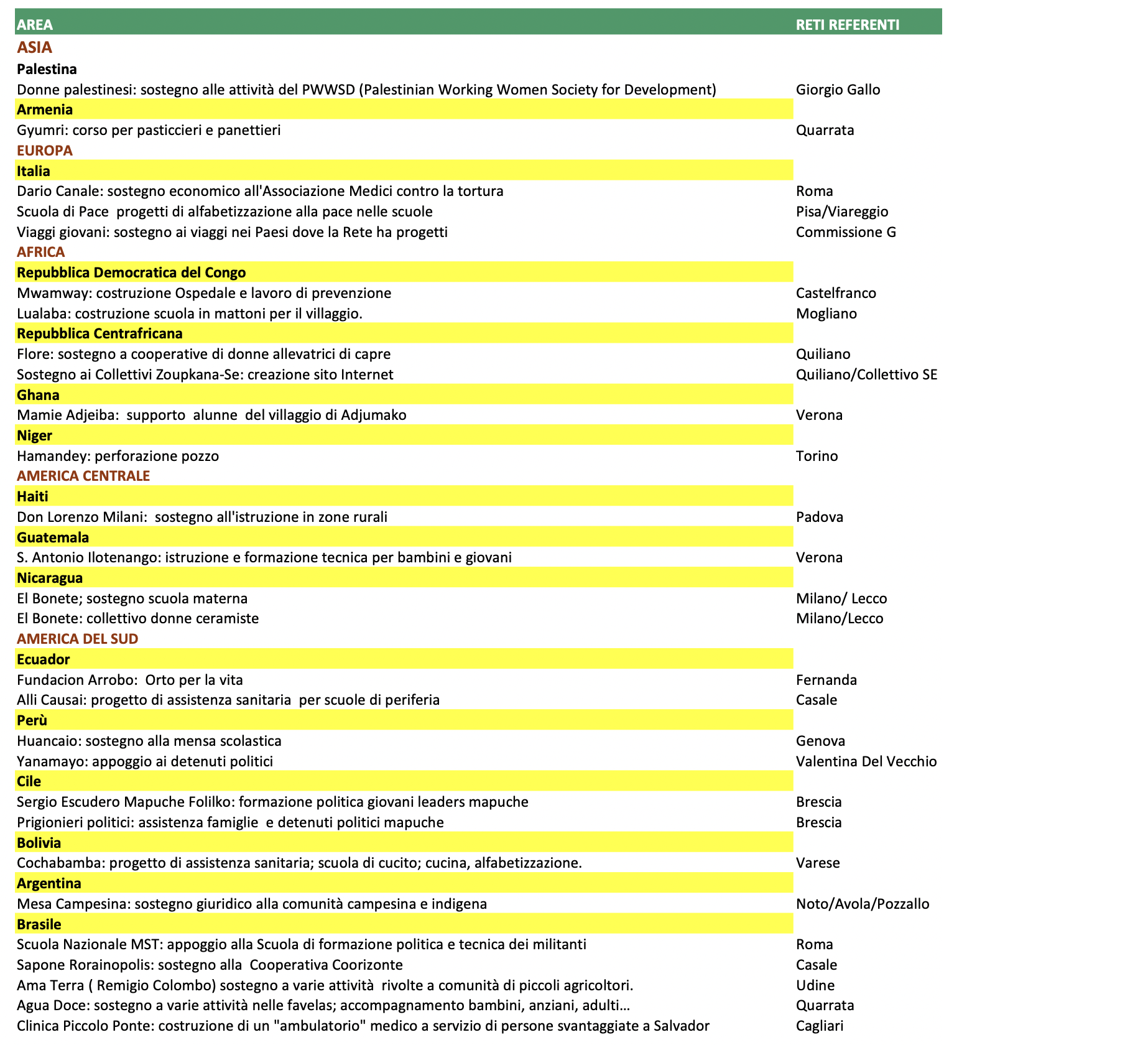This screenshot has width=1148, height=1045.
Task: Click the Zoupkana-Se Collettivi project cell
Action: pos(205,374)
